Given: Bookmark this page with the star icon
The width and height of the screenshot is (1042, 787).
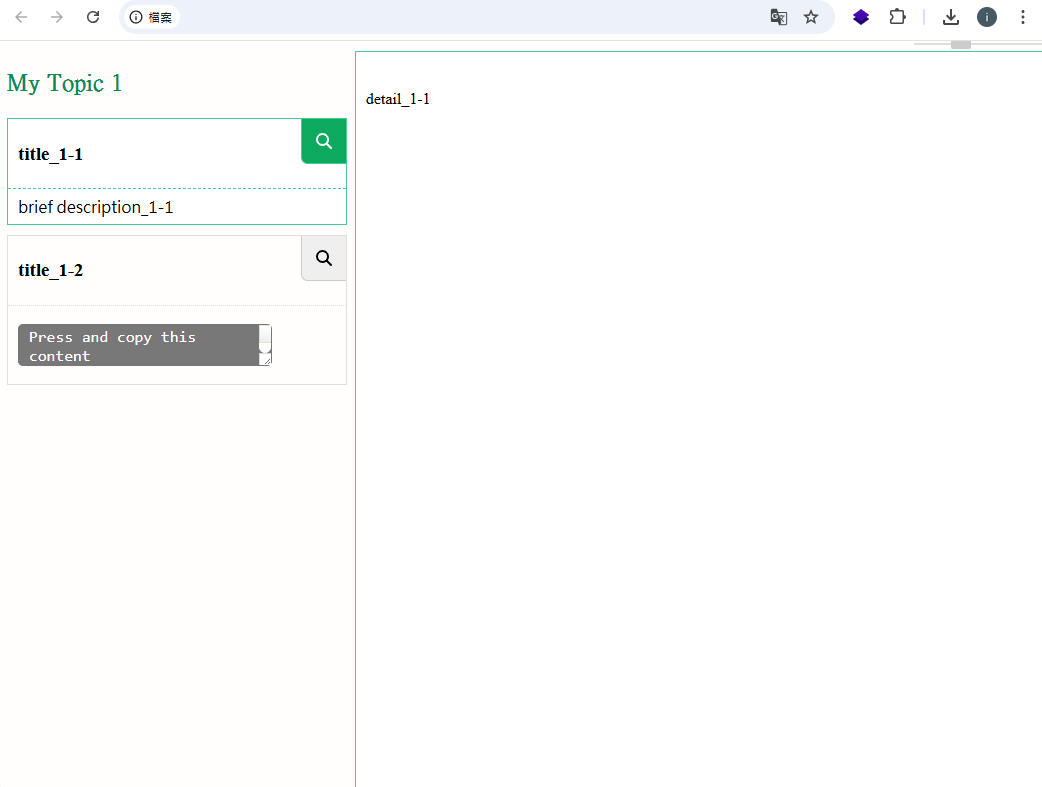Looking at the screenshot, I should [x=811, y=17].
